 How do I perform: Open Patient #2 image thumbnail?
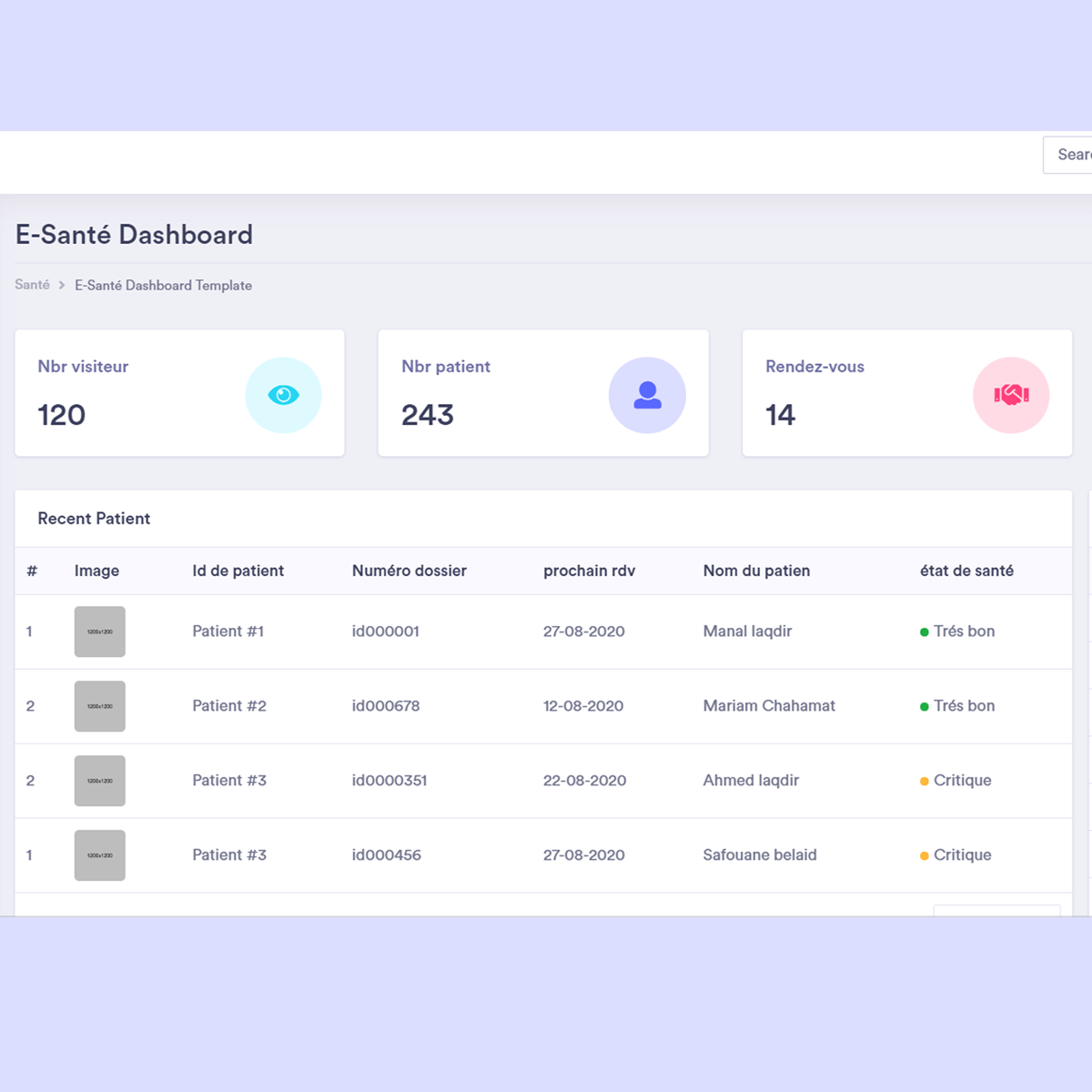pos(100,706)
